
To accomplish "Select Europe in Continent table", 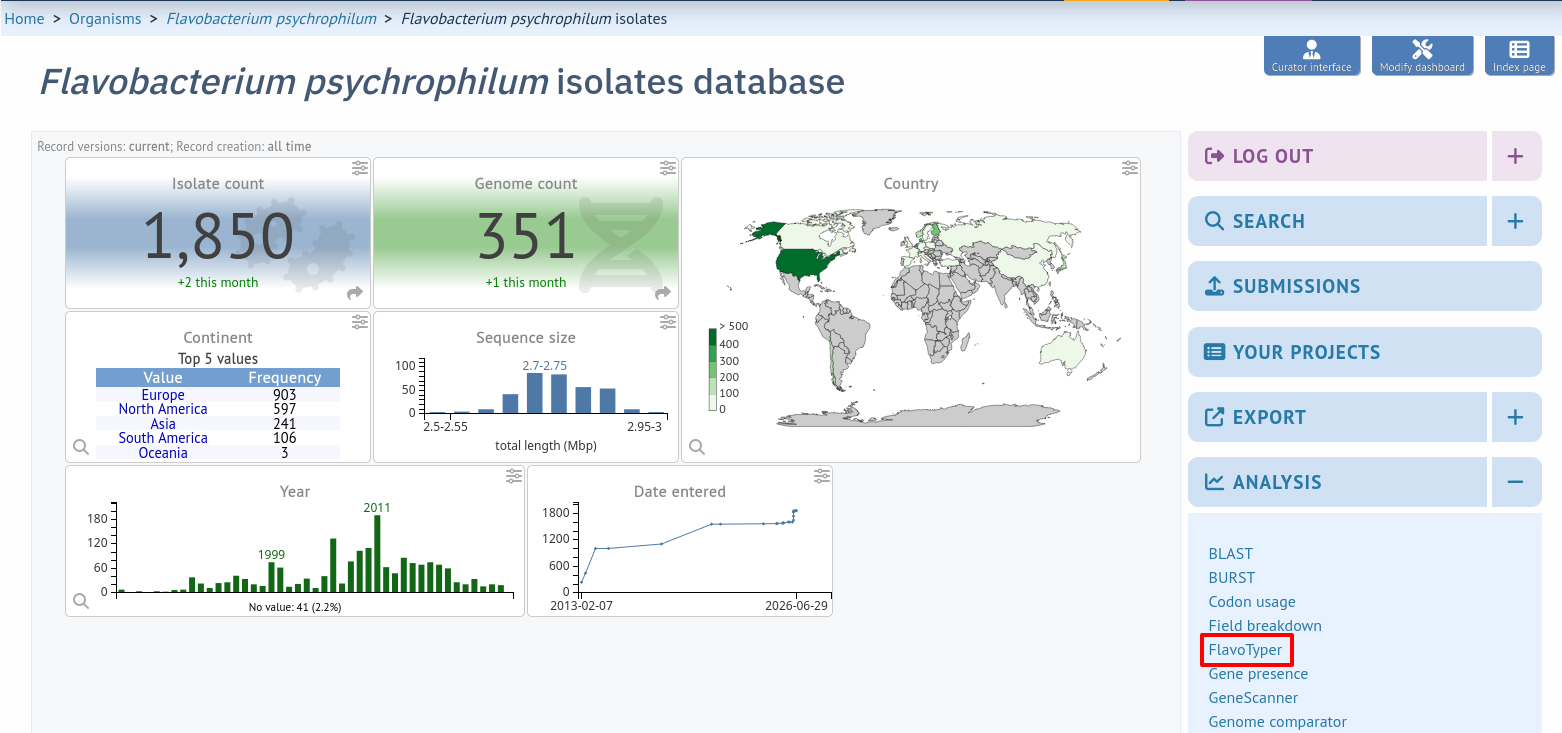I will [163, 395].
